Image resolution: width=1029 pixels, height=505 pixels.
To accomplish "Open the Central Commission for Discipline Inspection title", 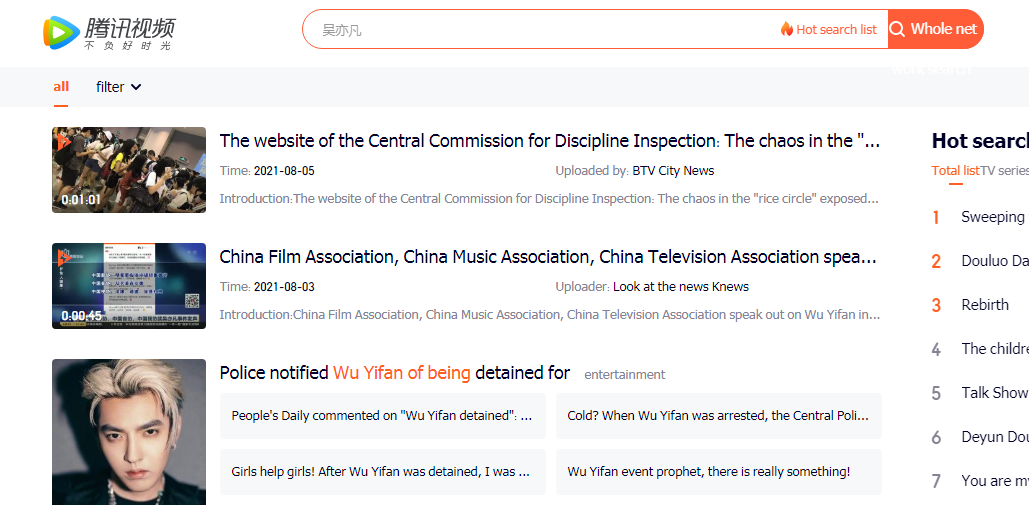I will click(549, 141).
